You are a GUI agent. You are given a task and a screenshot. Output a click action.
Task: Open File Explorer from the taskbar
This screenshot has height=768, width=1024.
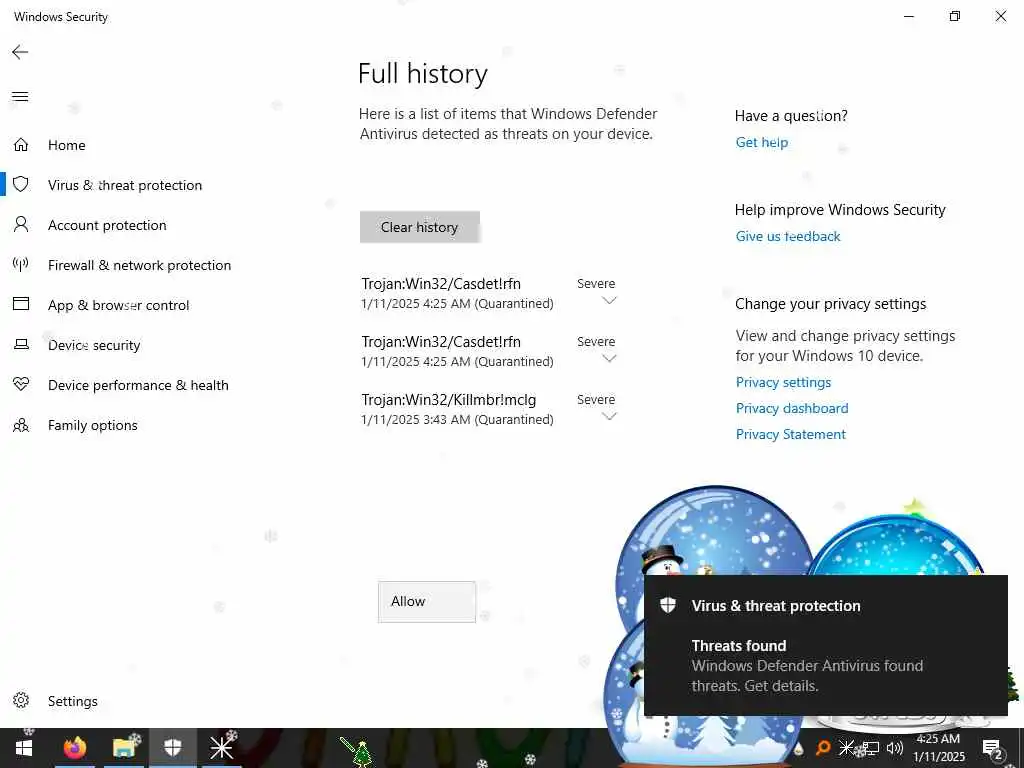click(124, 748)
